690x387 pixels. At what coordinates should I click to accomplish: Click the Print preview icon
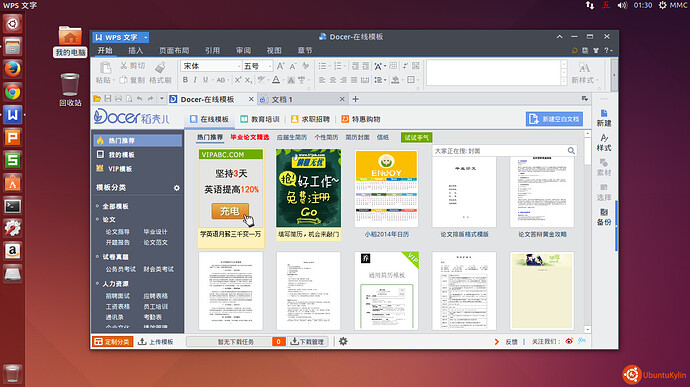point(129,99)
